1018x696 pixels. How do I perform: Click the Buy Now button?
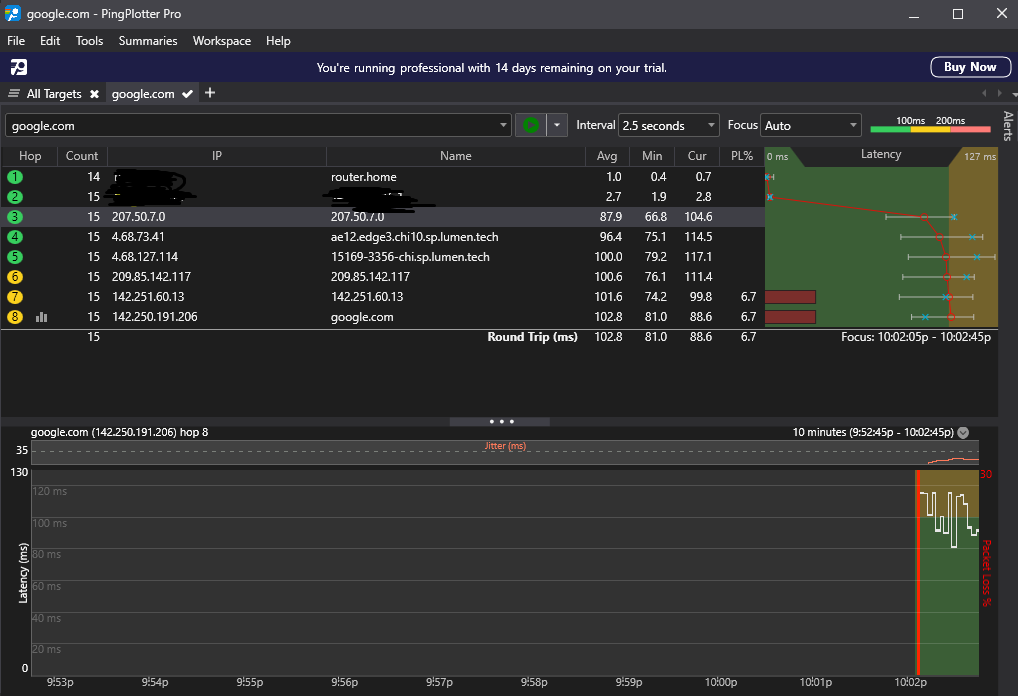tap(969, 67)
